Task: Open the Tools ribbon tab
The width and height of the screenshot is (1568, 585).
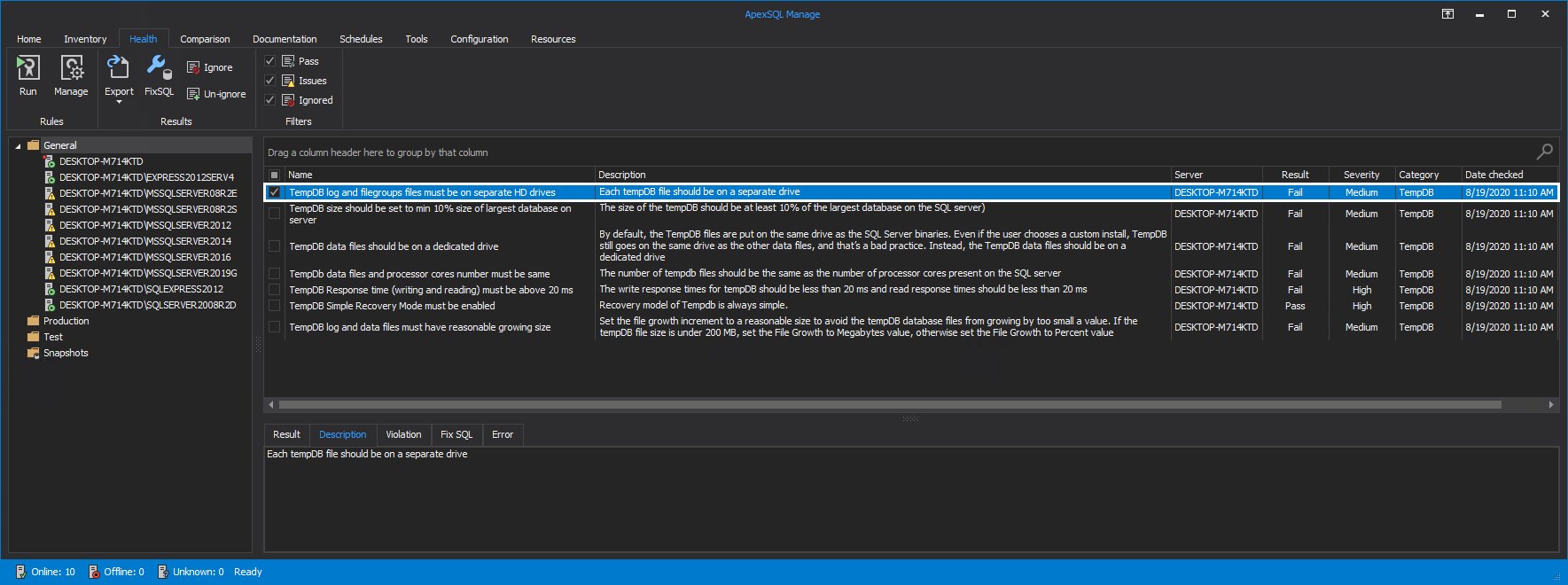Action: click(x=417, y=39)
